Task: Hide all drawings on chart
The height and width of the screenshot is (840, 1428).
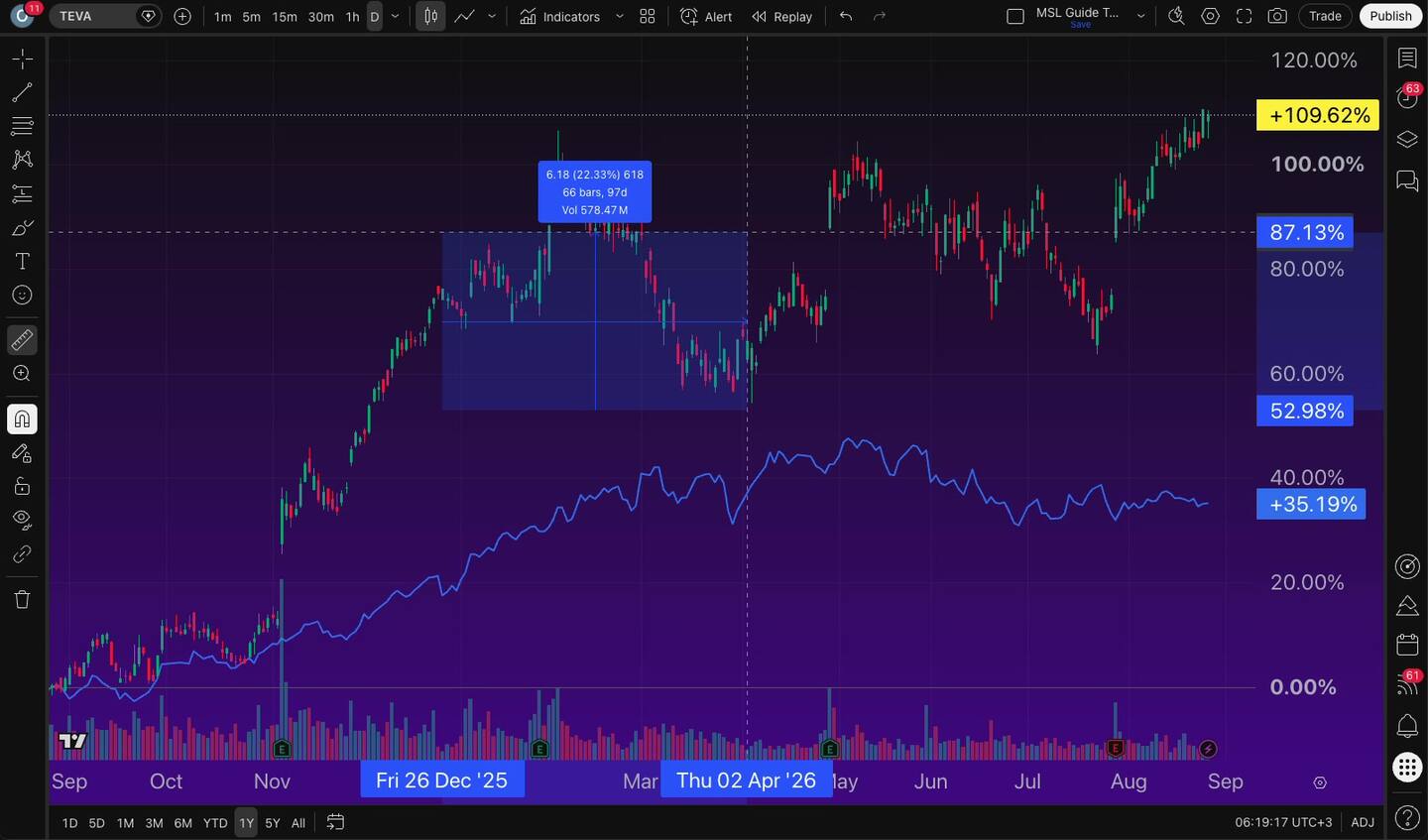Action: click(22, 521)
